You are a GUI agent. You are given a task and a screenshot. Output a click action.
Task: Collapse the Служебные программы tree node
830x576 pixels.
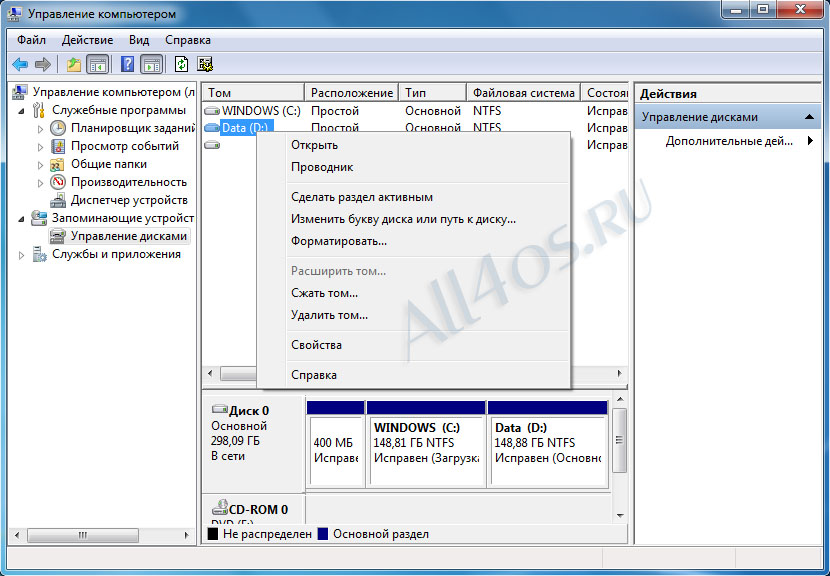click(x=22, y=111)
